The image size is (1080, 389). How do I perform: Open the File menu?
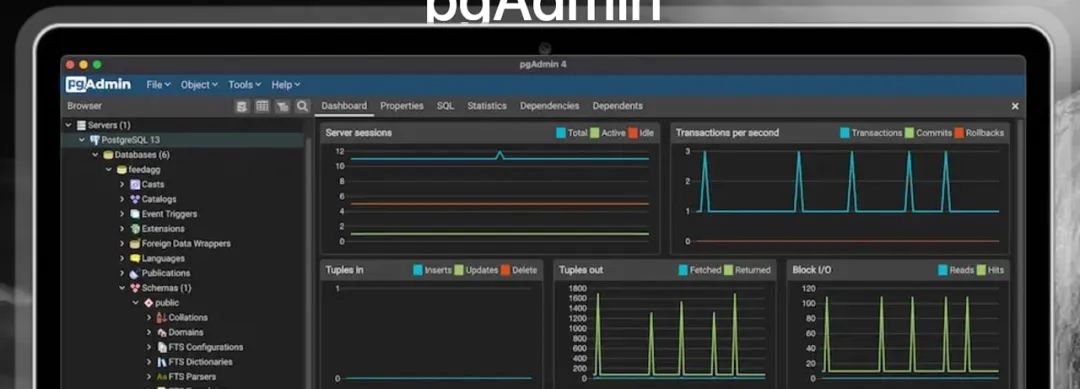[x=158, y=85]
